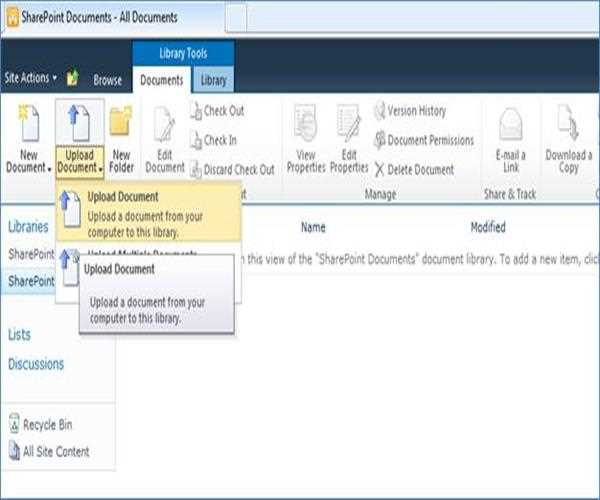The width and height of the screenshot is (600, 500).
Task: Click the New Document icon
Action: coord(28,124)
